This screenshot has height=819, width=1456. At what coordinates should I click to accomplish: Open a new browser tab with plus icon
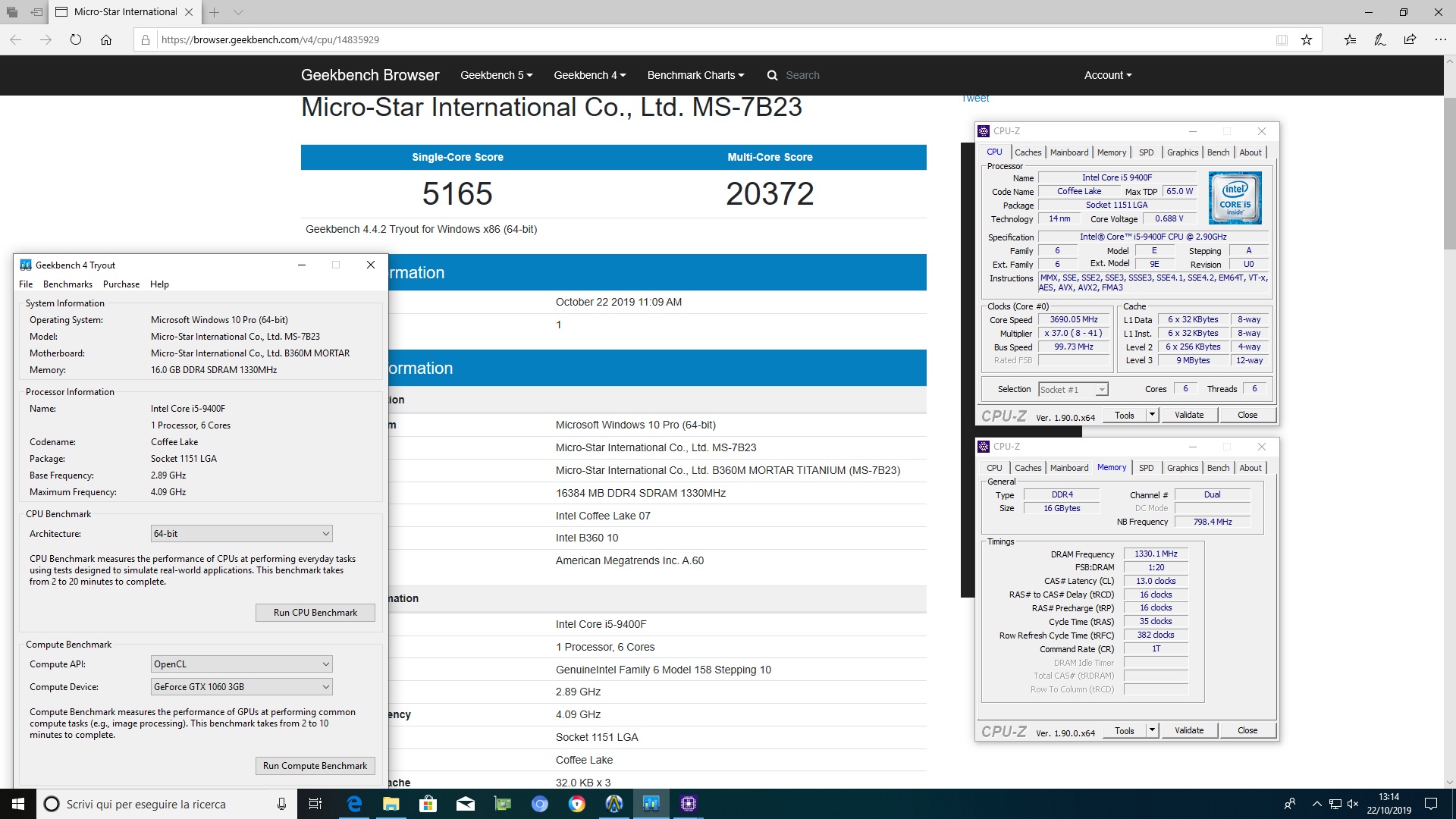pos(215,12)
